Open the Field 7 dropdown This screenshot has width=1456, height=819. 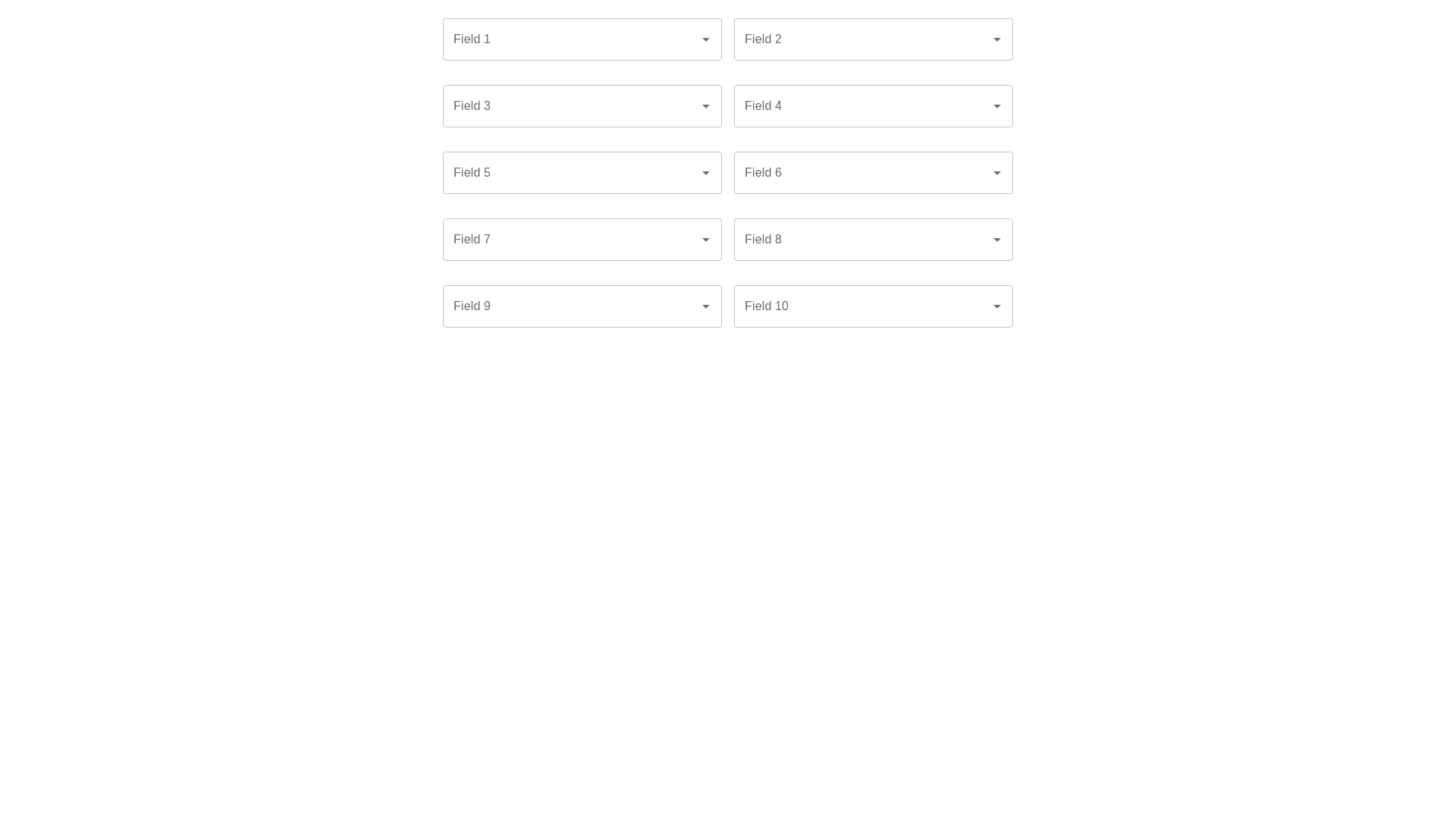(582, 240)
